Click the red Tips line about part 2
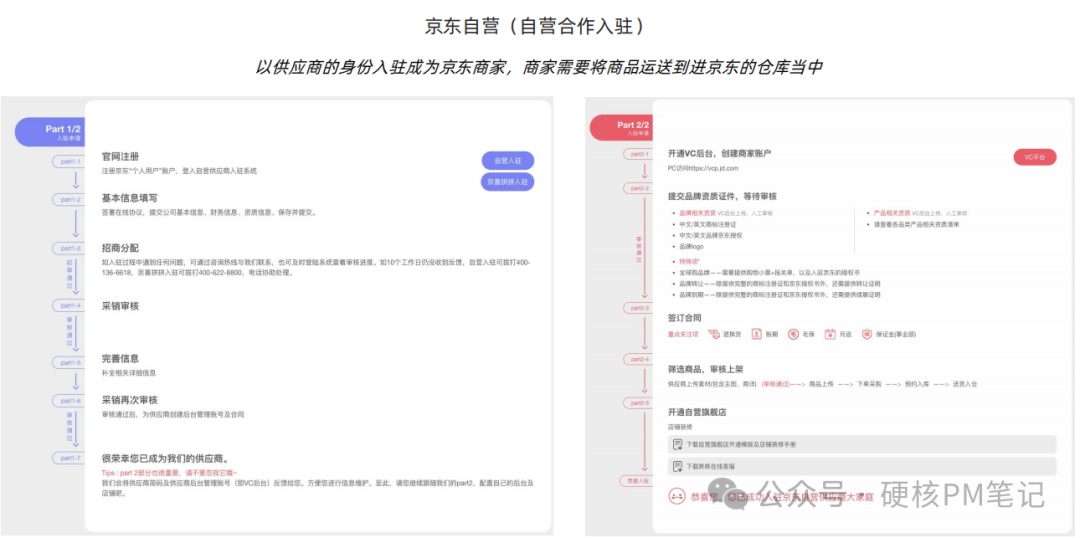The height and width of the screenshot is (538, 1080). (x=169, y=473)
